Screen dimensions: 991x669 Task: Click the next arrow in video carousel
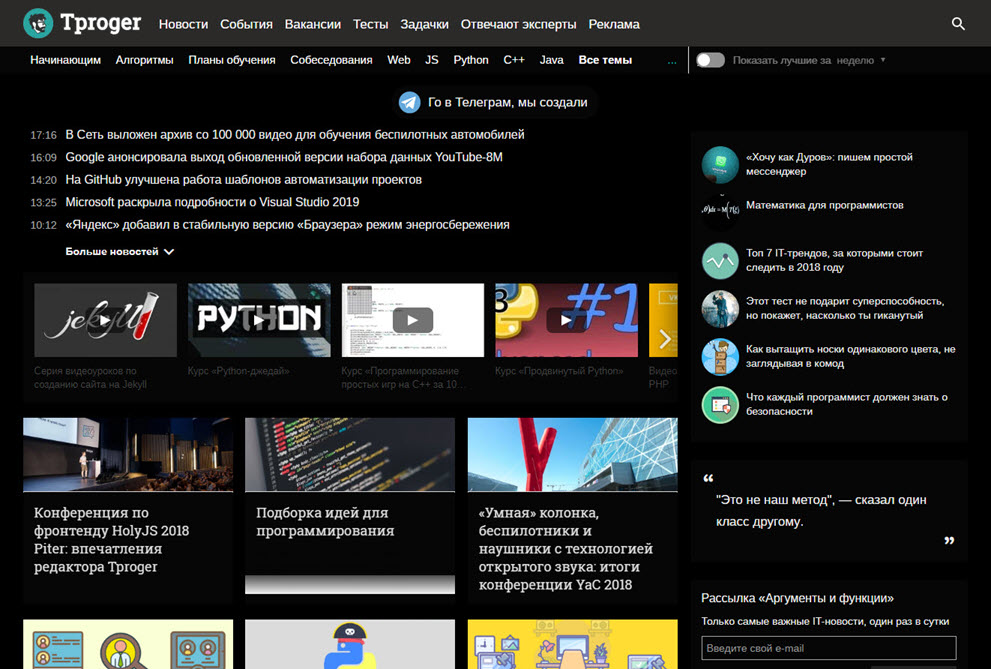tap(664, 339)
